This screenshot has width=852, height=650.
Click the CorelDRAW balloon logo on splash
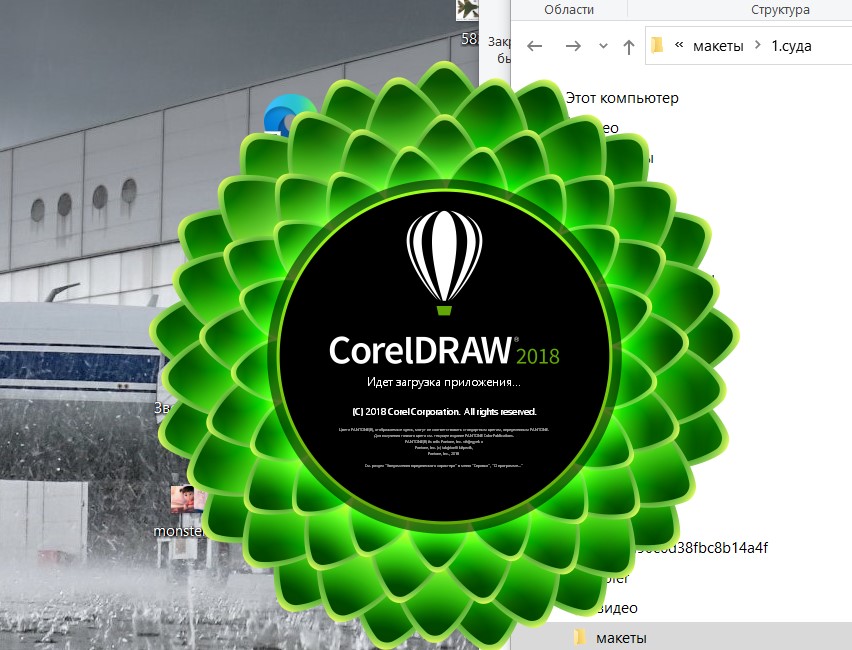444,256
